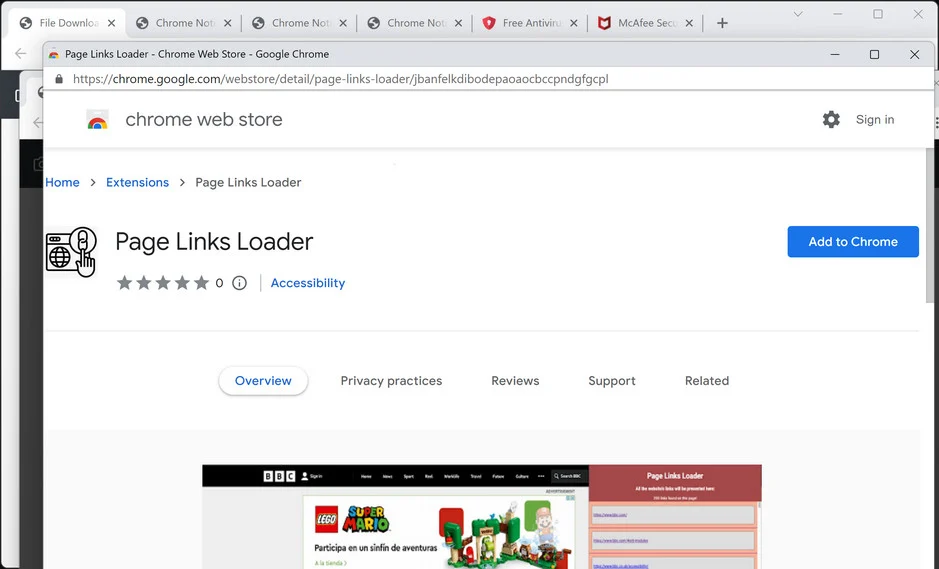Screen dimensions: 939x569
Task: Go back in the background Chrome window
Action: [x=21, y=53]
